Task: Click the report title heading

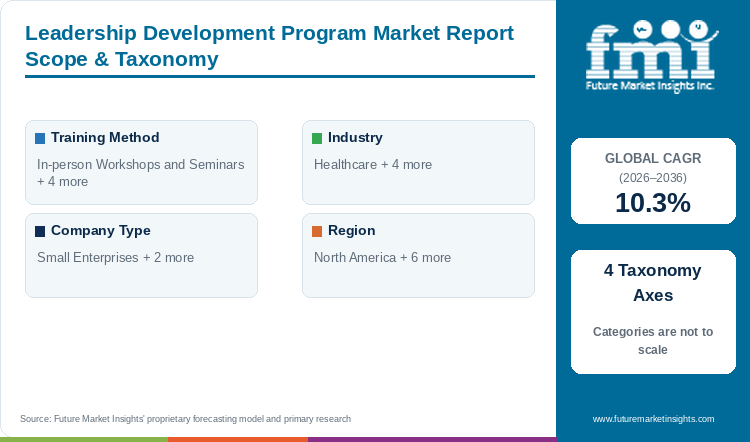Action: pyautogui.click(x=269, y=46)
